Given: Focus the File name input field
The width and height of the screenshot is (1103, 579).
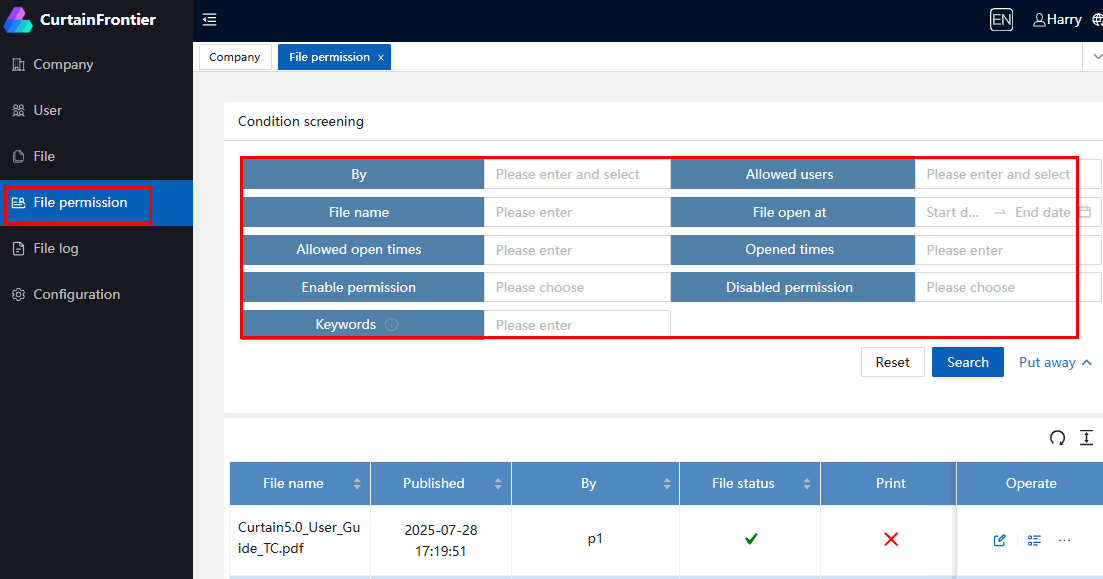Looking at the screenshot, I should point(577,212).
